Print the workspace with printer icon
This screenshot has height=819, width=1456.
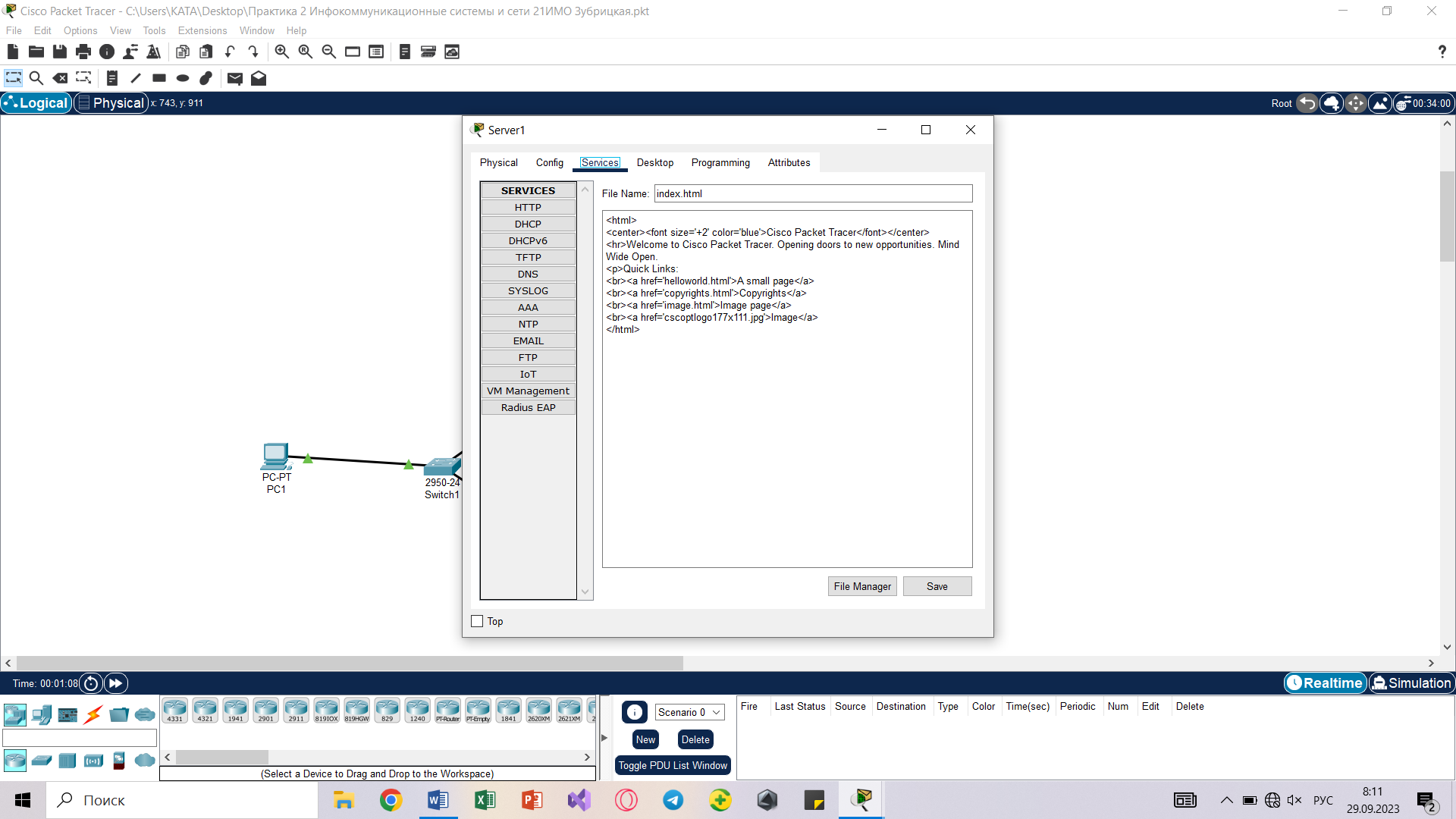[x=83, y=52]
